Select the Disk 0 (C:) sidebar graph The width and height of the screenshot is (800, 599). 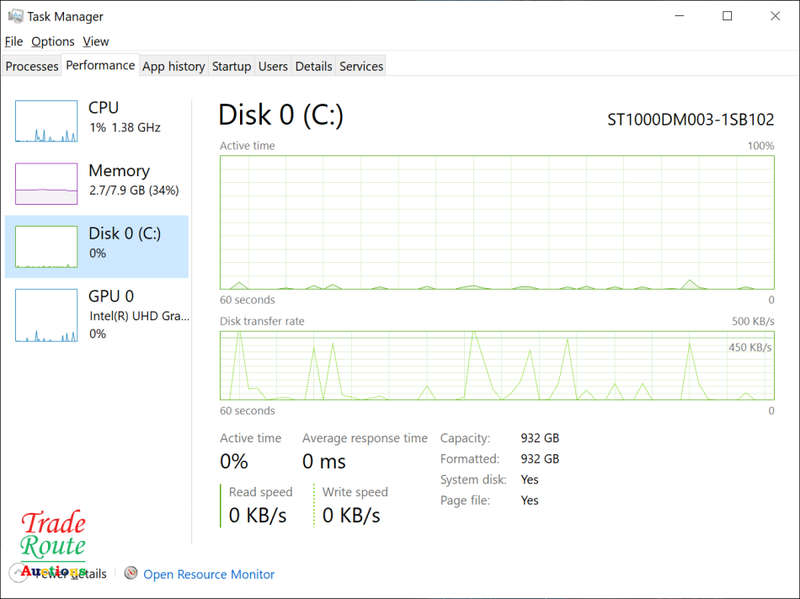coord(46,247)
